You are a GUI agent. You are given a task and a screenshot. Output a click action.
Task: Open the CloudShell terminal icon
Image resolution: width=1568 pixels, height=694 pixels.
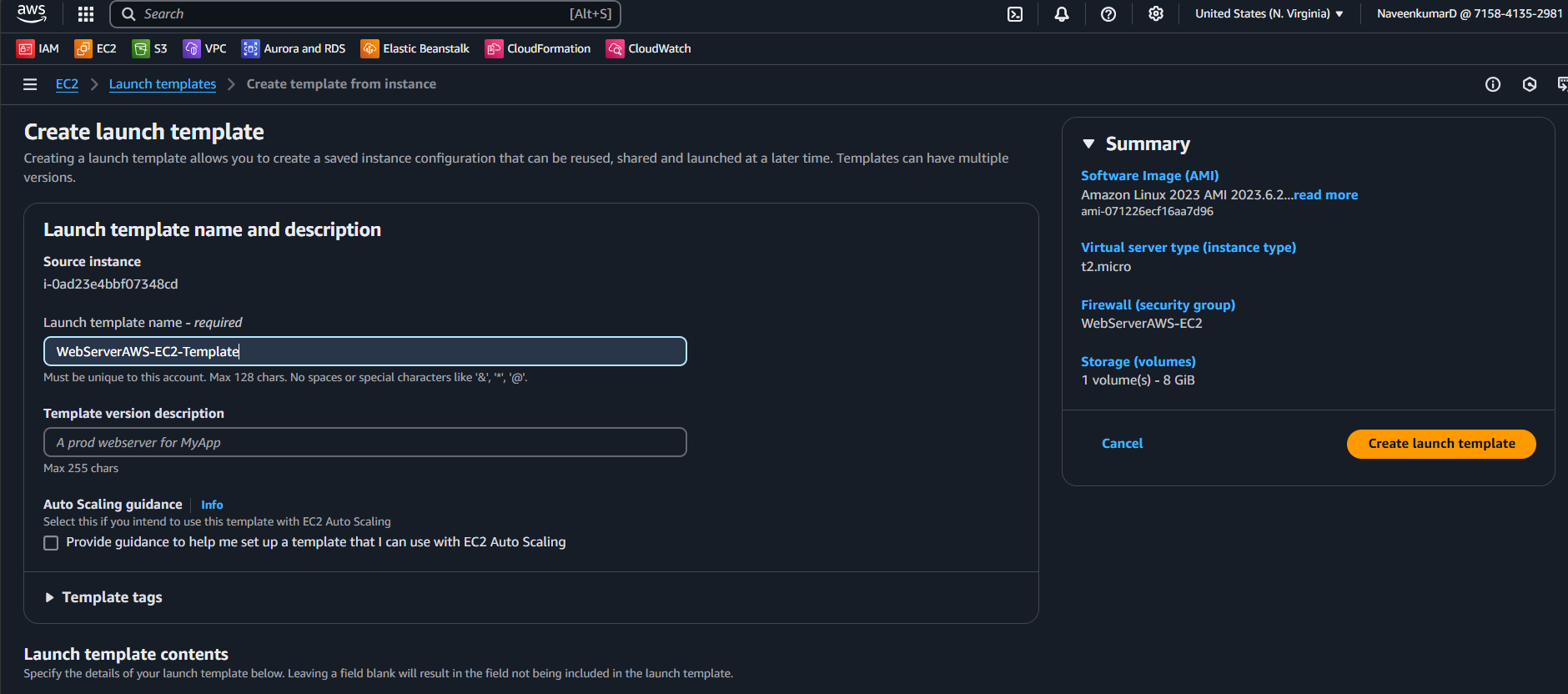1015,14
